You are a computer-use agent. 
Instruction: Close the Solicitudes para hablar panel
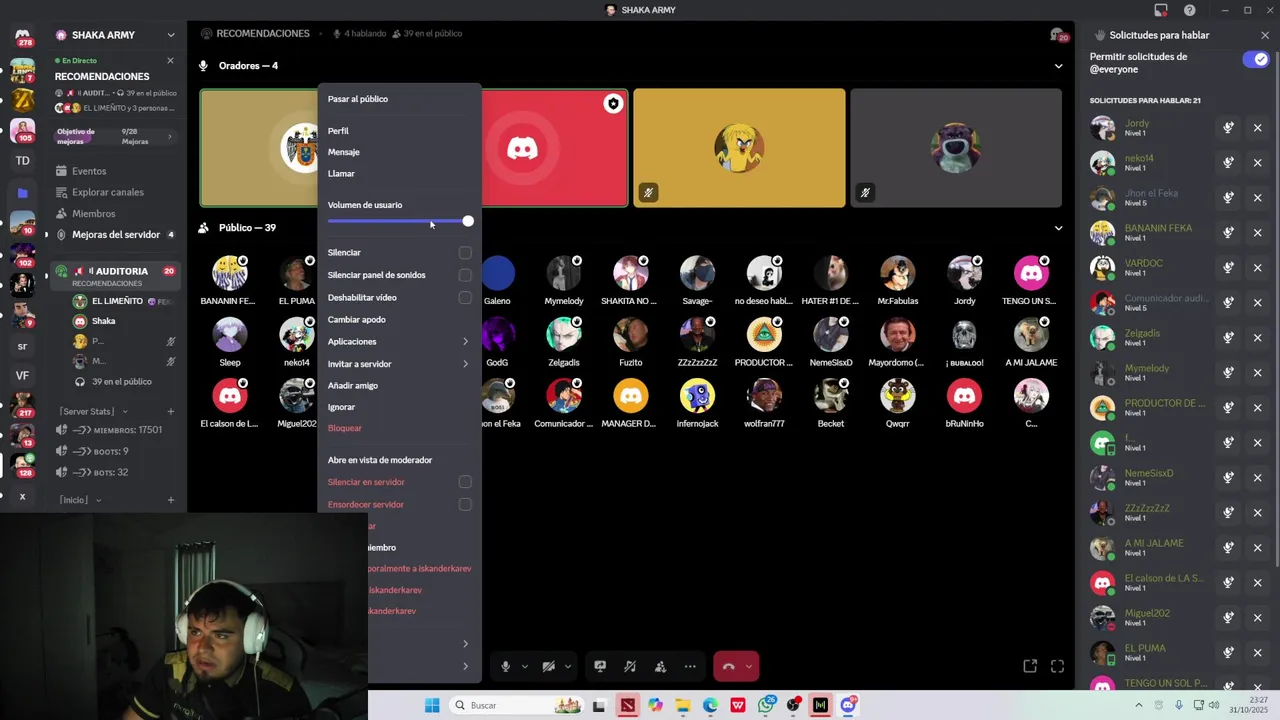pyautogui.click(x=1265, y=35)
